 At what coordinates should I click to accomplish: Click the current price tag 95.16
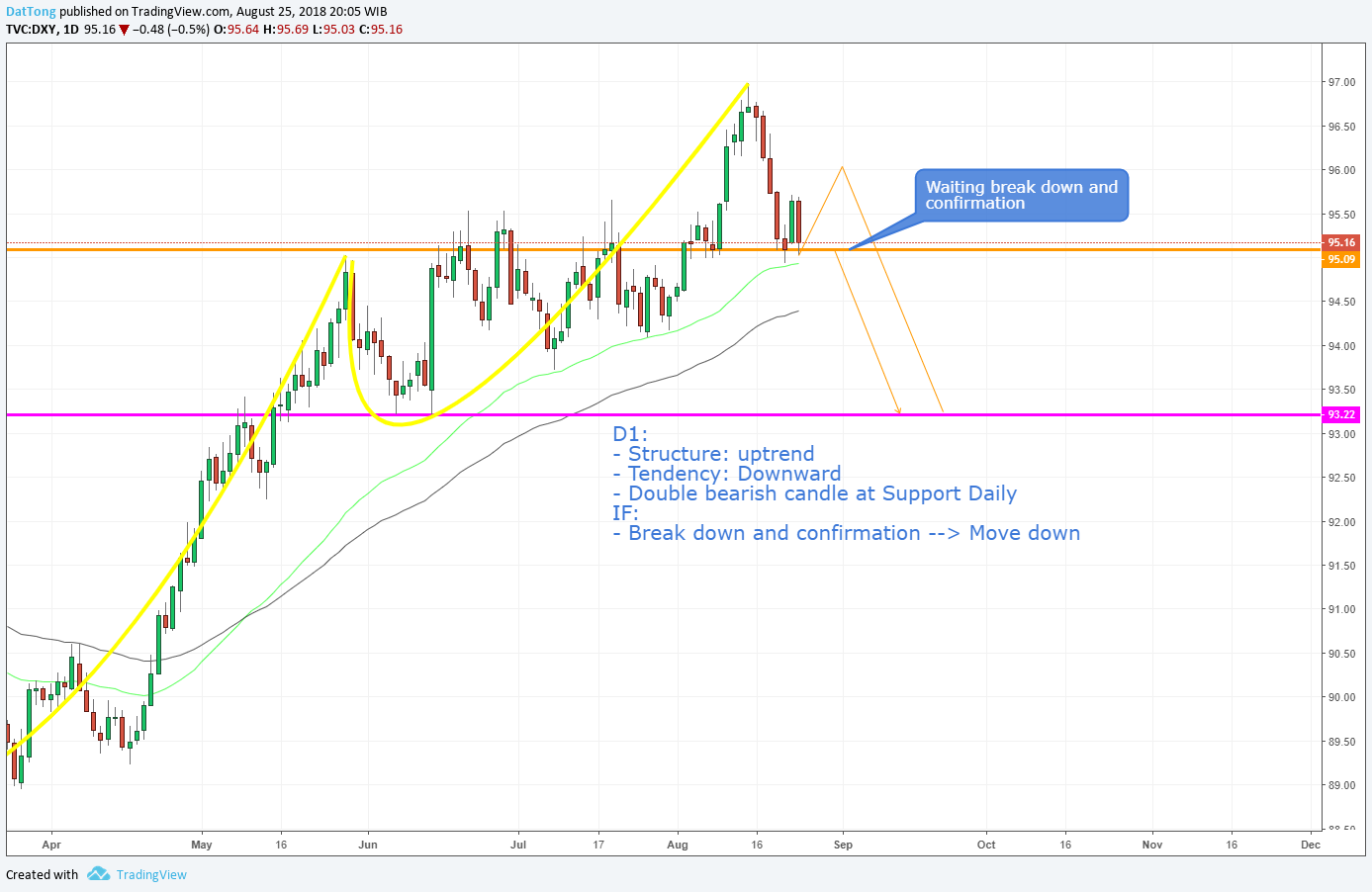[x=1341, y=242]
